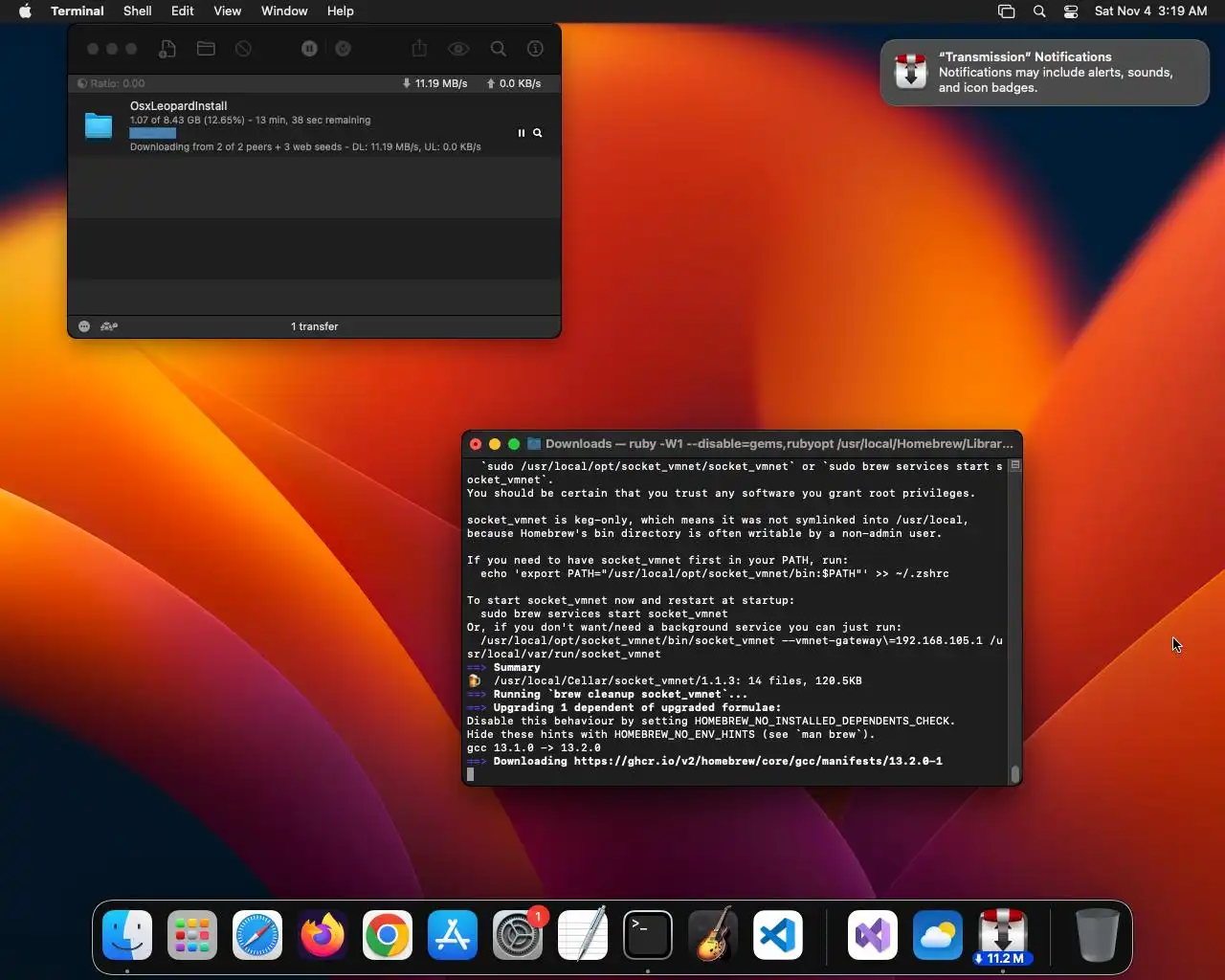Image resolution: width=1225 pixels, height=980 pixels.
Task: Toggle the filter search icon in Transmission toolbar
Action: click(x=499, y=49)
